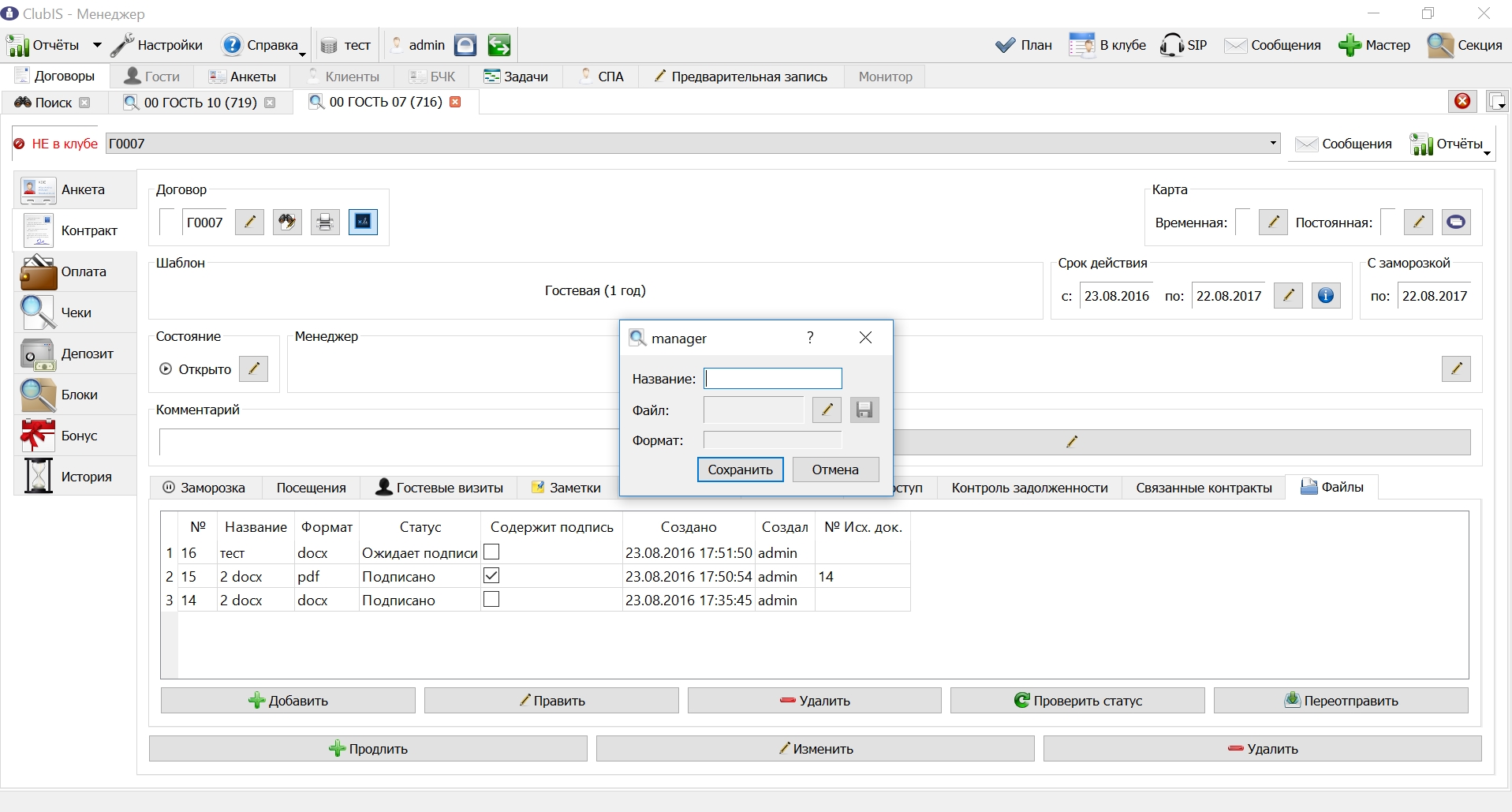Edit contract number Г0007 pencil button
This screenshot has width=1512, height=812.
(249, 222)
